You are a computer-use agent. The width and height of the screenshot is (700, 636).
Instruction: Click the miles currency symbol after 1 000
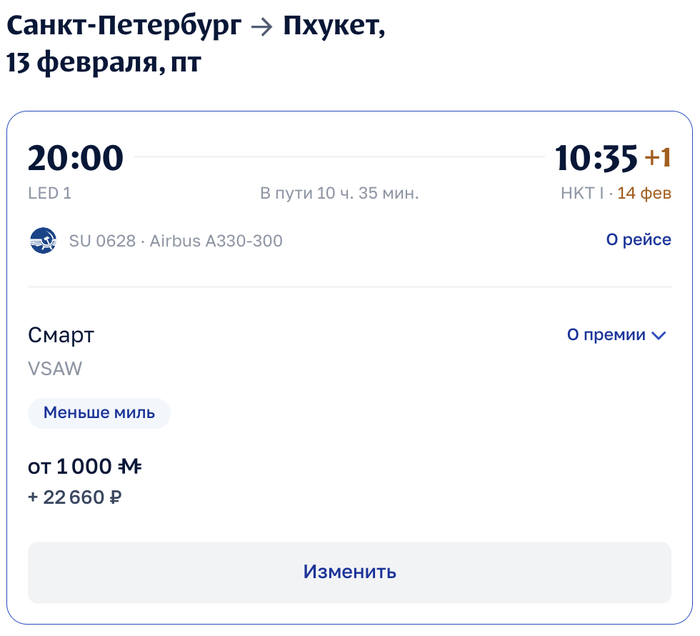coord(130,466)
